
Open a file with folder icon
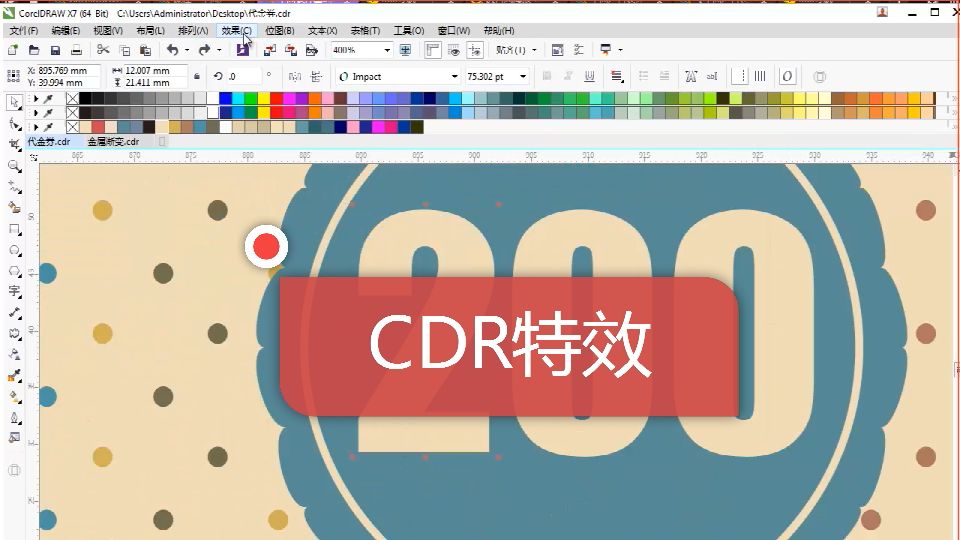(x=34, y=50)
